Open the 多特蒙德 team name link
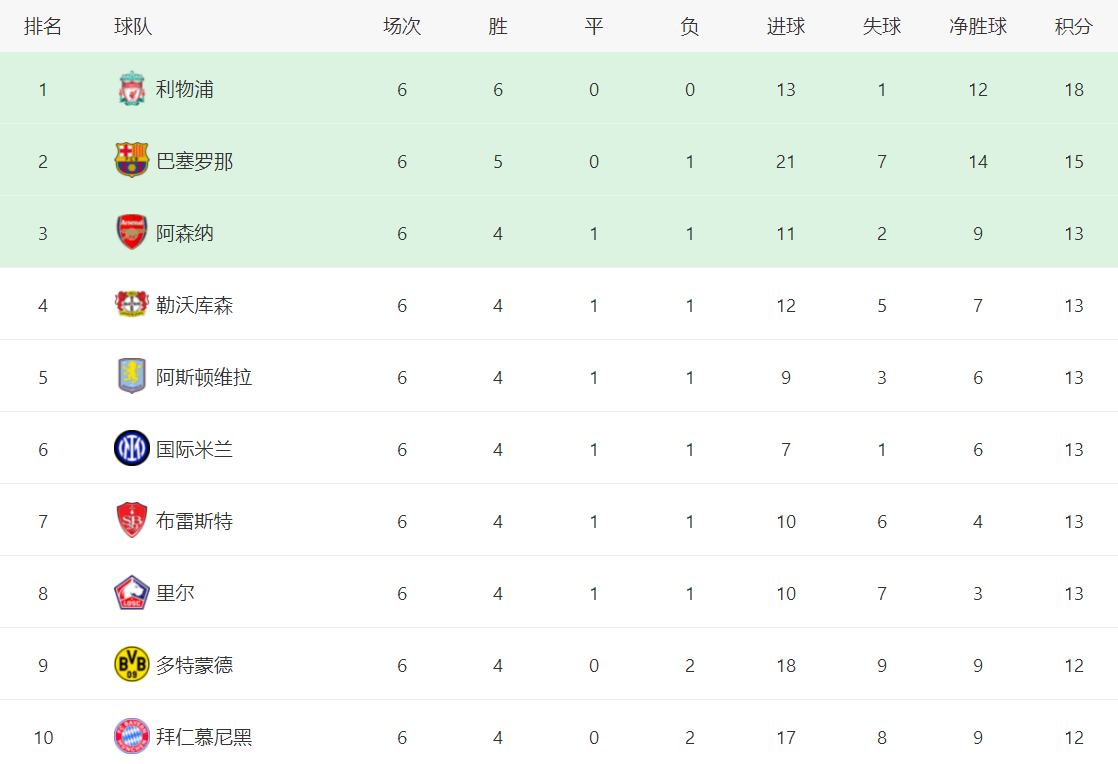The width and height of the screenshot is (1118, 764). point(195,665)
